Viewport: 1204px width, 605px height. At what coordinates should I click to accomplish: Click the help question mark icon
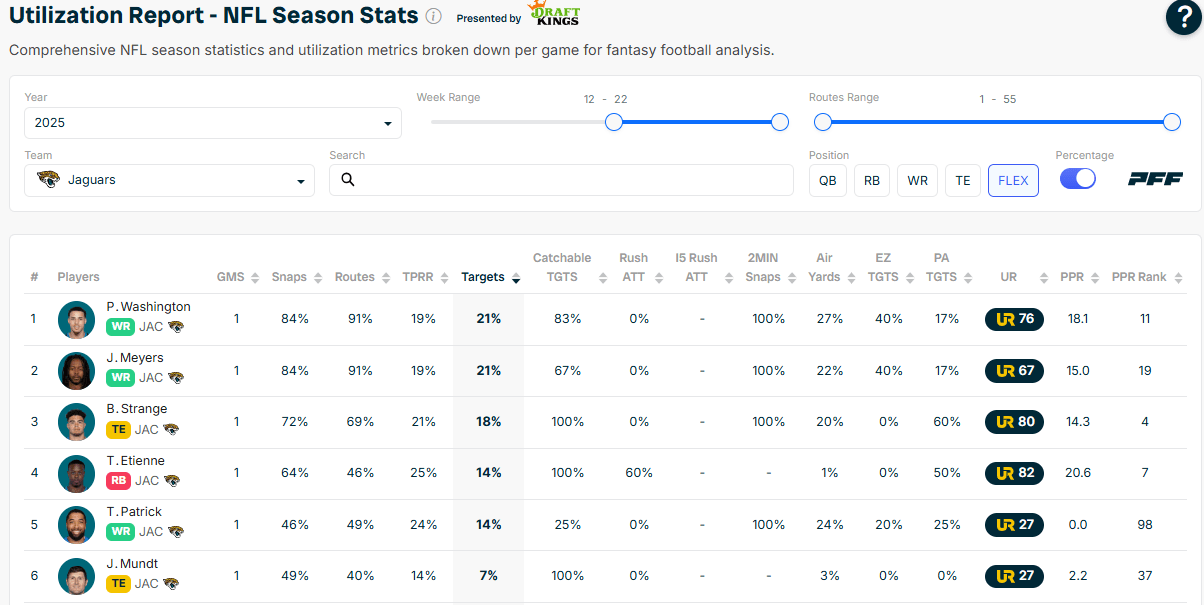click(x=1183, y=18)
